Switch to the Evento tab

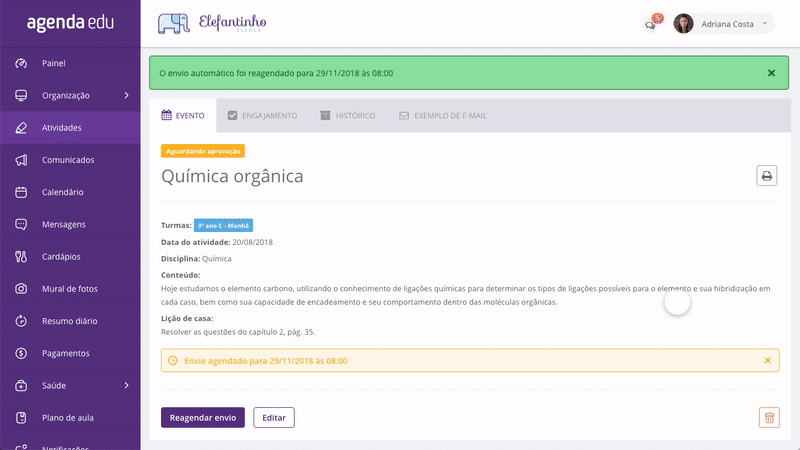[x=183, y=115]
